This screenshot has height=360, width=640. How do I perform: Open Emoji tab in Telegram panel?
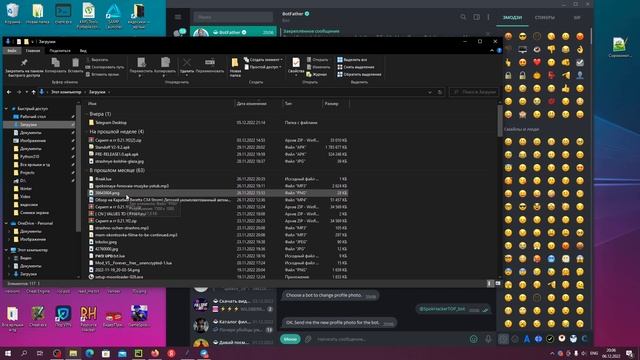point(512,18)
